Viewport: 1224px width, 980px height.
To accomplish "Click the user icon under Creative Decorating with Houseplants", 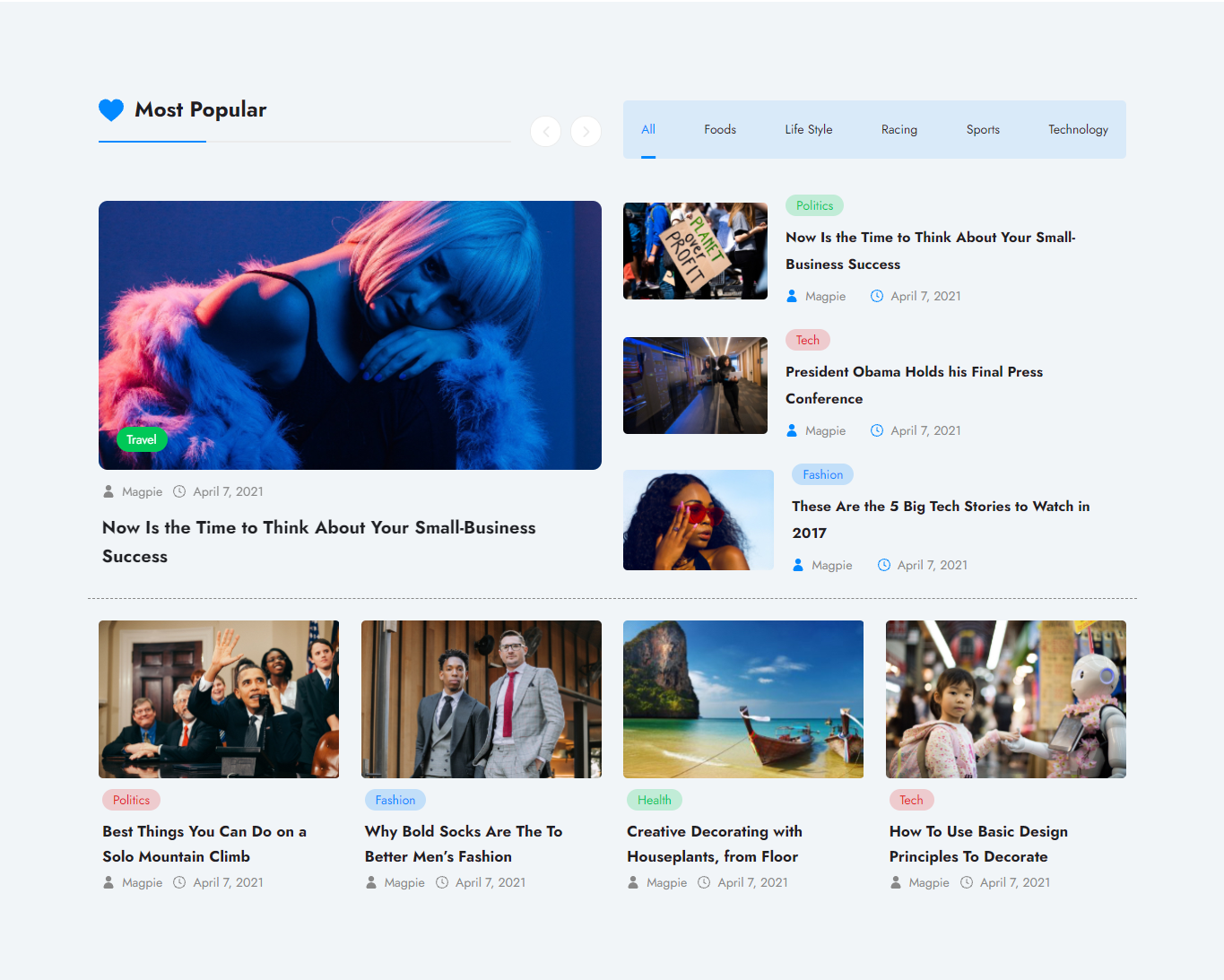I will pos(633,882).
